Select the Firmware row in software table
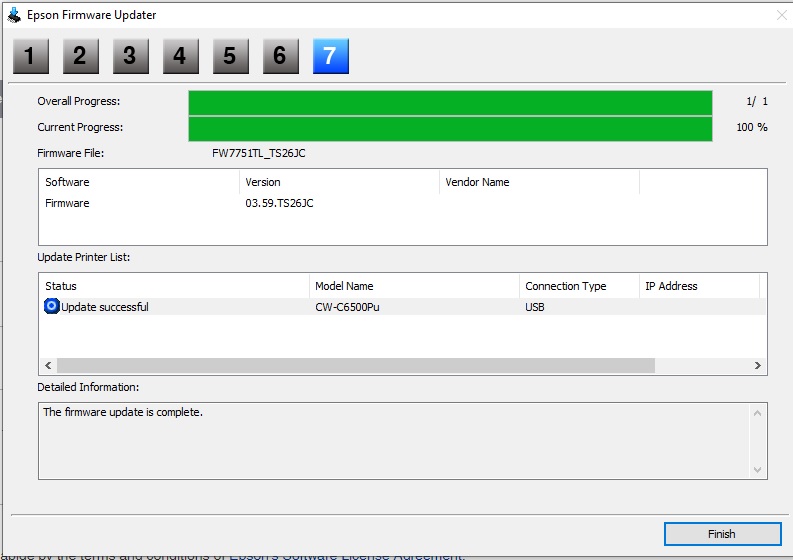 click(403, 203)
